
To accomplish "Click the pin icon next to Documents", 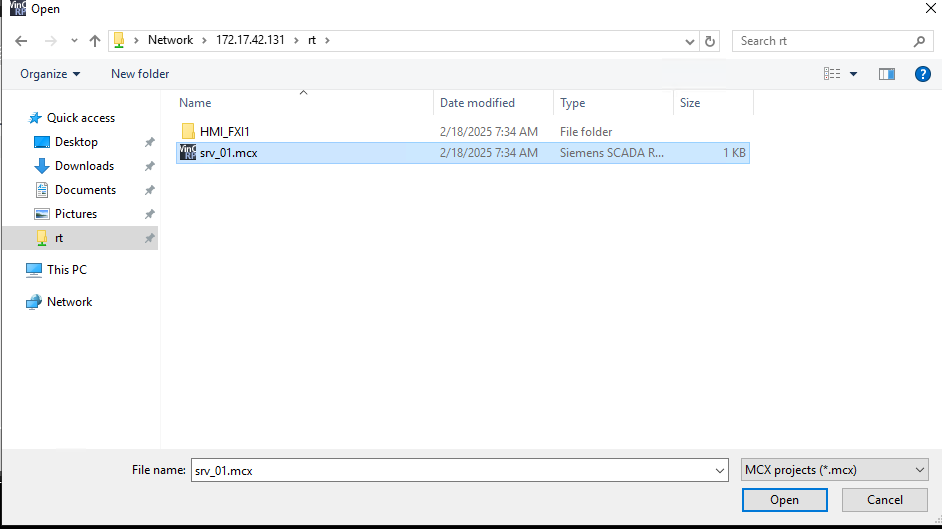I will (x=149, y=190).
